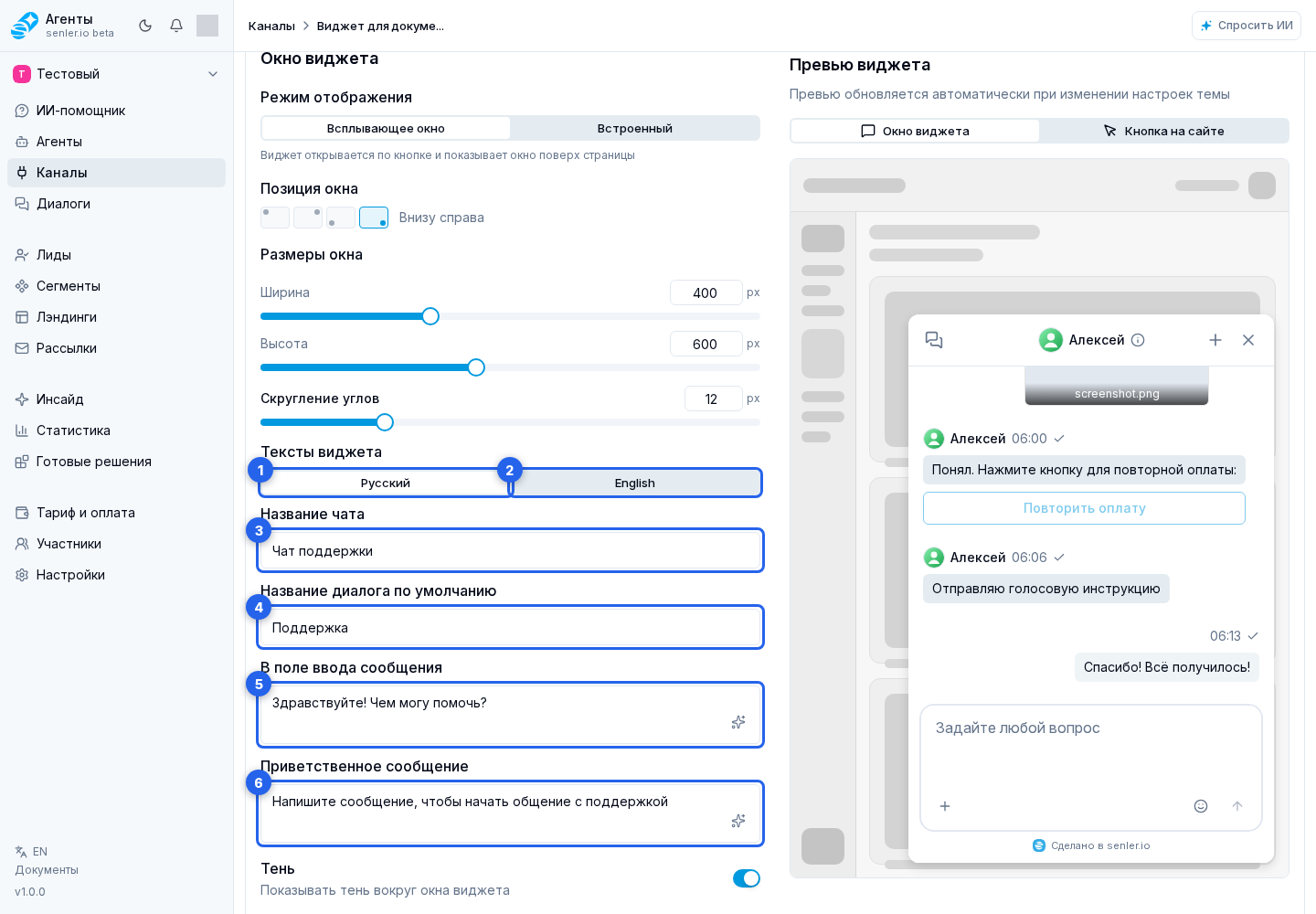The image size is (1316, 914).
Task: Set window position to top left
Action: [x=275, y=218]
